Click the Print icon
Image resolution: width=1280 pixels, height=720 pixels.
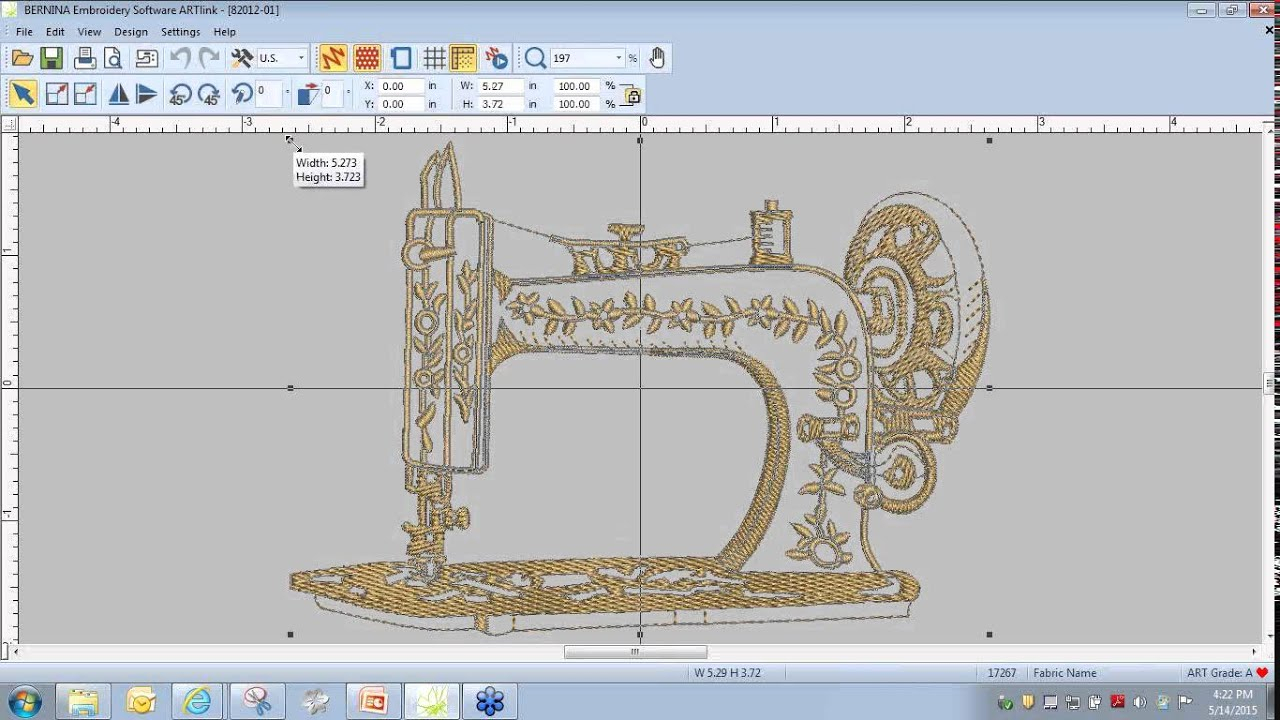85,58
